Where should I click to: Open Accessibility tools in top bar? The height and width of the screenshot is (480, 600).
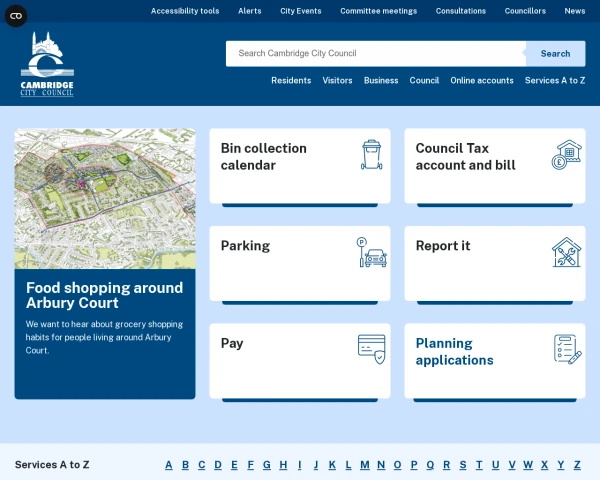[x=185, y=11]
